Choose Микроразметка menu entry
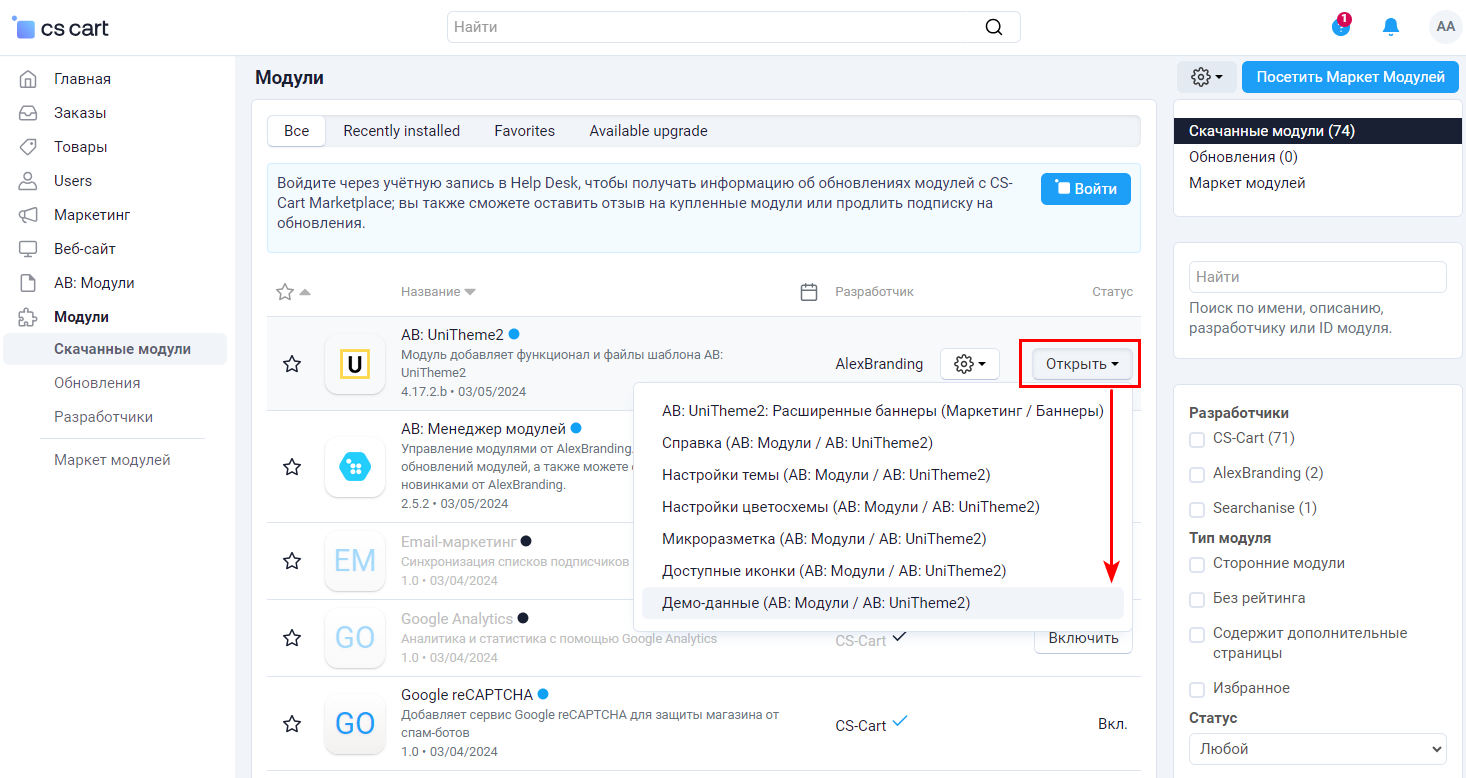 [x=883, y=539]
